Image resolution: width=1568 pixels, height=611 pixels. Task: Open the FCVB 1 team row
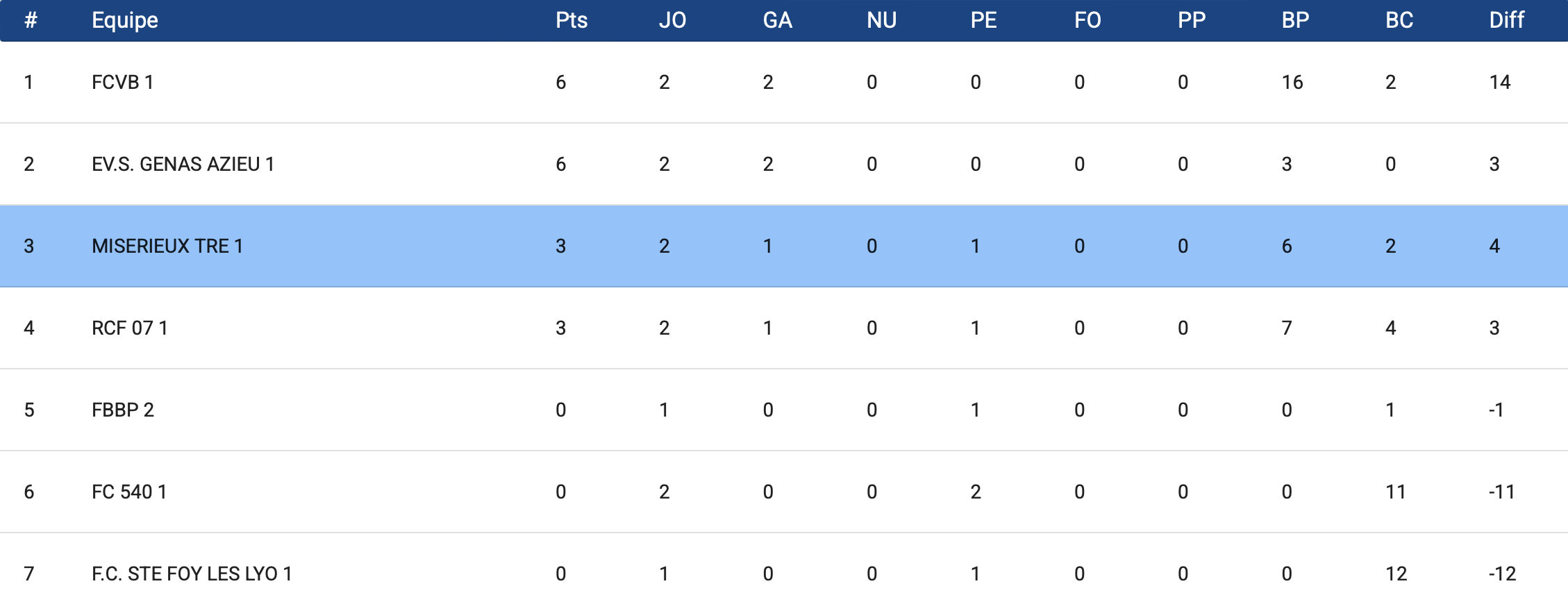tap(123, 83)
